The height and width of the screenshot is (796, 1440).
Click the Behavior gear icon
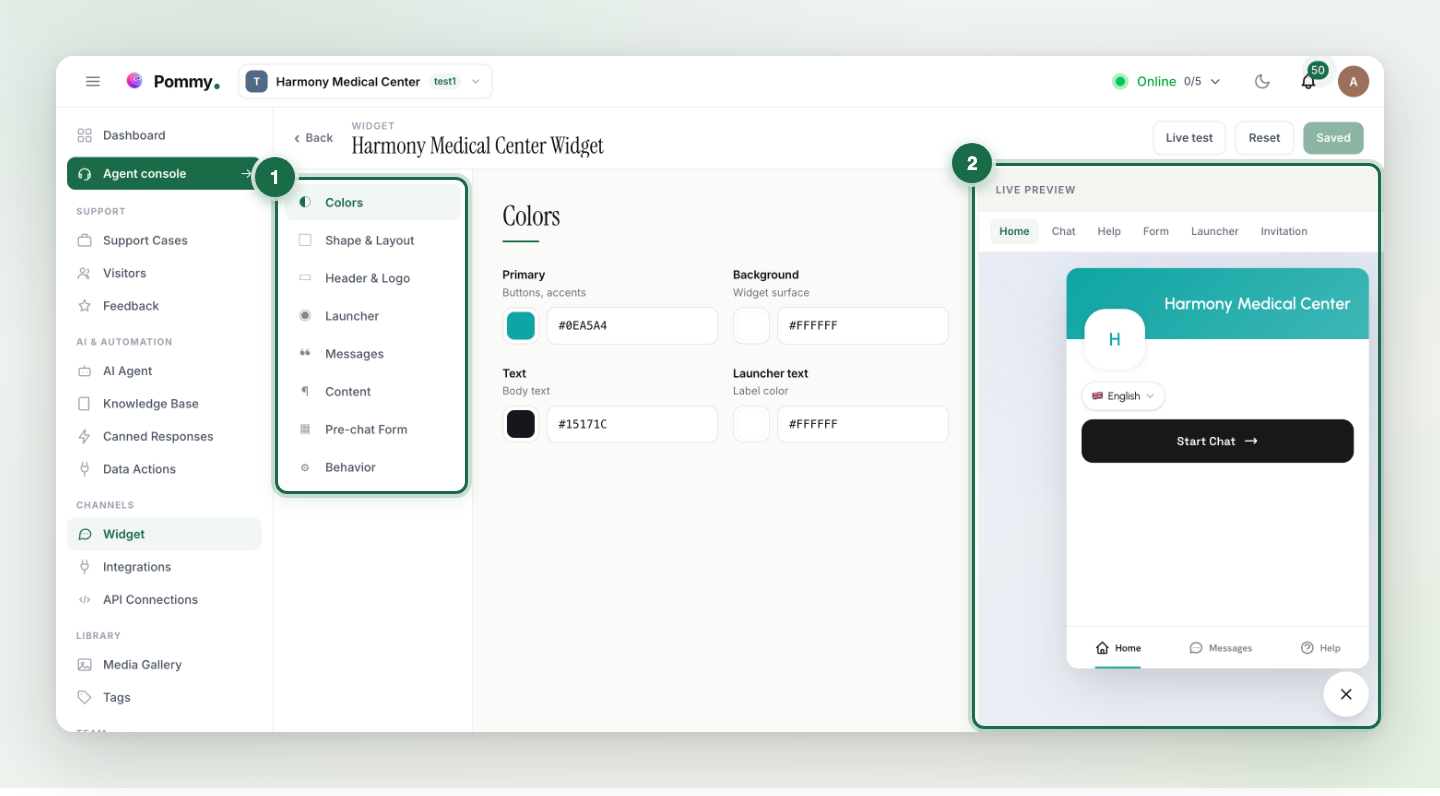305,467
